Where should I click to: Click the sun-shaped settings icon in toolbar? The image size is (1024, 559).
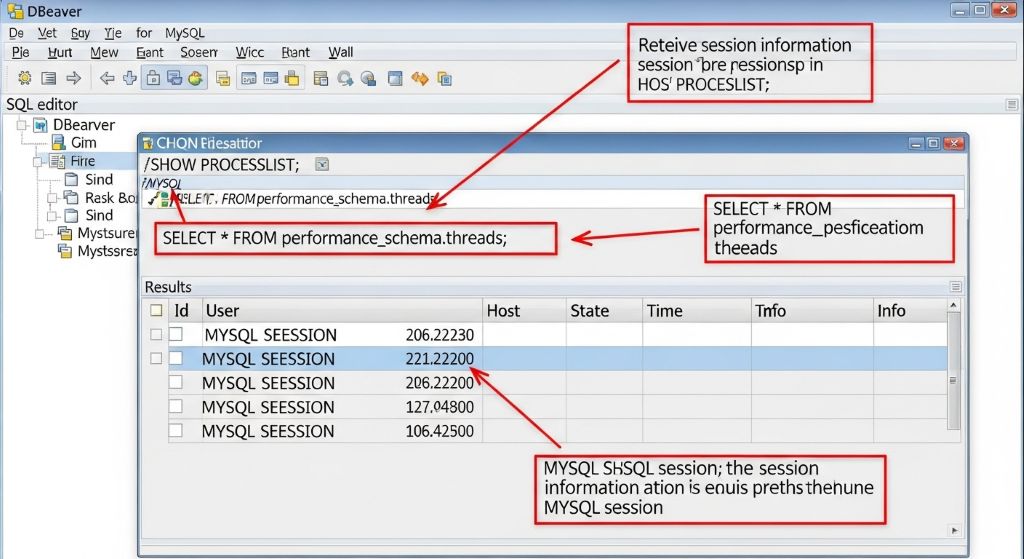click(x=25, y=78)
